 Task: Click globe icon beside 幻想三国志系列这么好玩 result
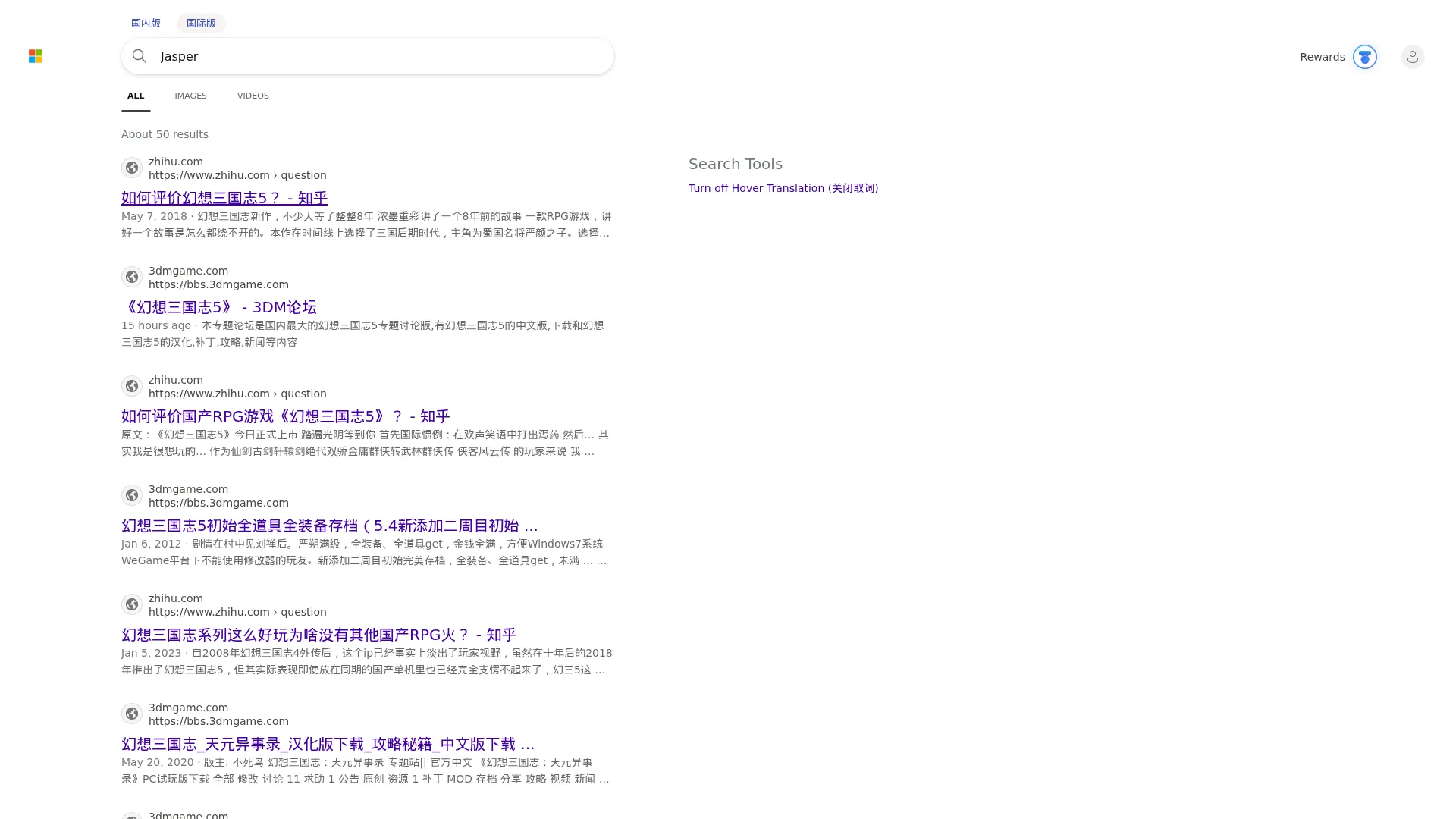click(x=132, y=604)
